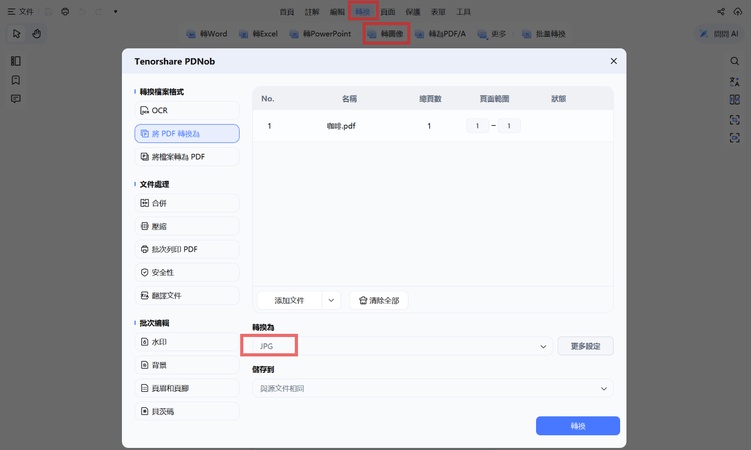Select the arrow pointer tool
The width and height of the screenshot is (751, 450).
point(16,34)
